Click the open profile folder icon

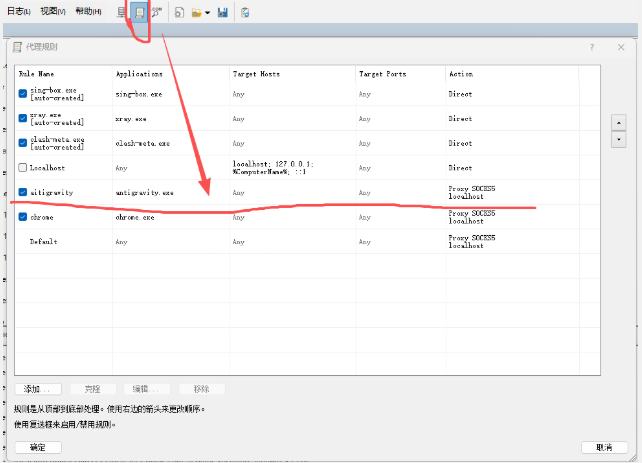[x=197, y=12]
